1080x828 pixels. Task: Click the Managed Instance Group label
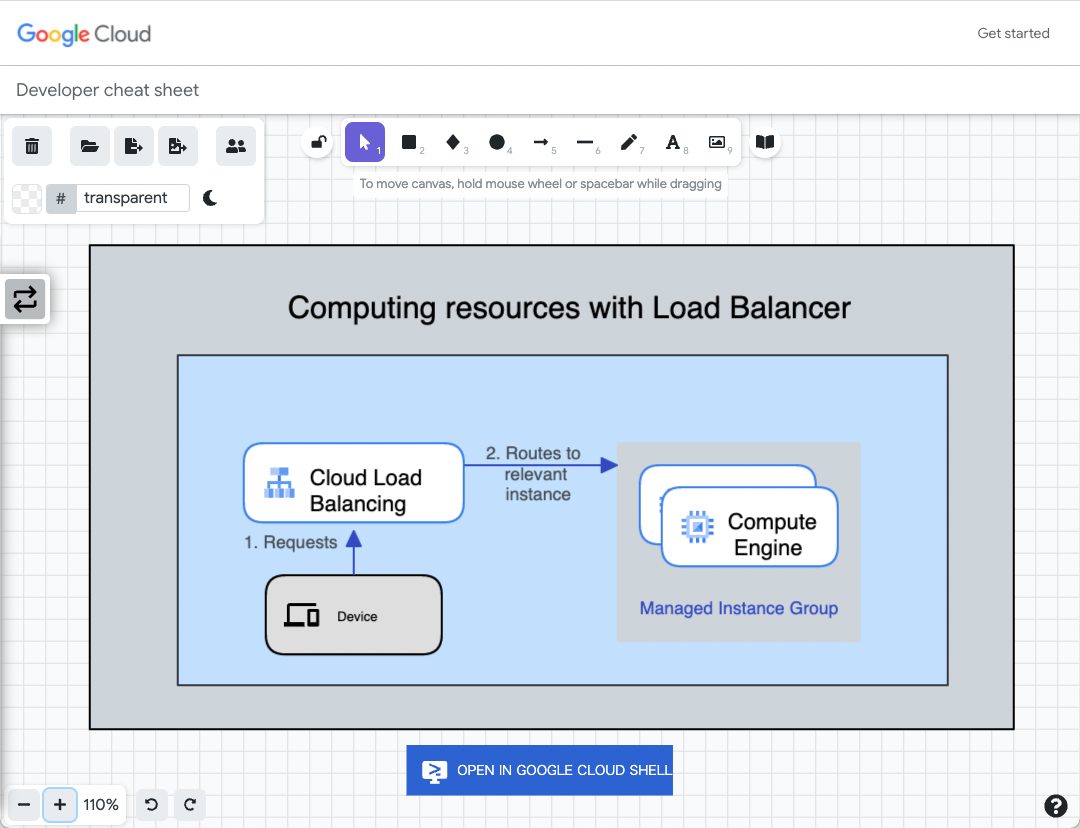[x=738, y=608]
